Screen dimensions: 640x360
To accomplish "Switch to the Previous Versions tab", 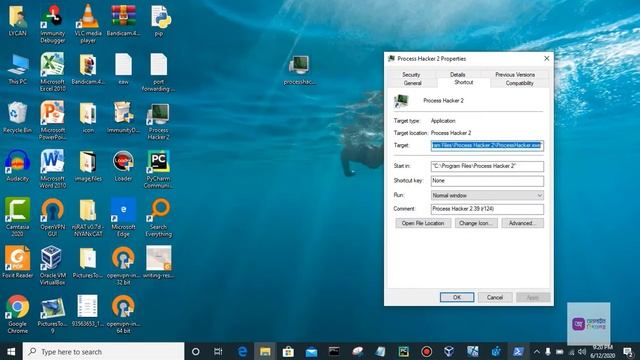I will [515, 75].
